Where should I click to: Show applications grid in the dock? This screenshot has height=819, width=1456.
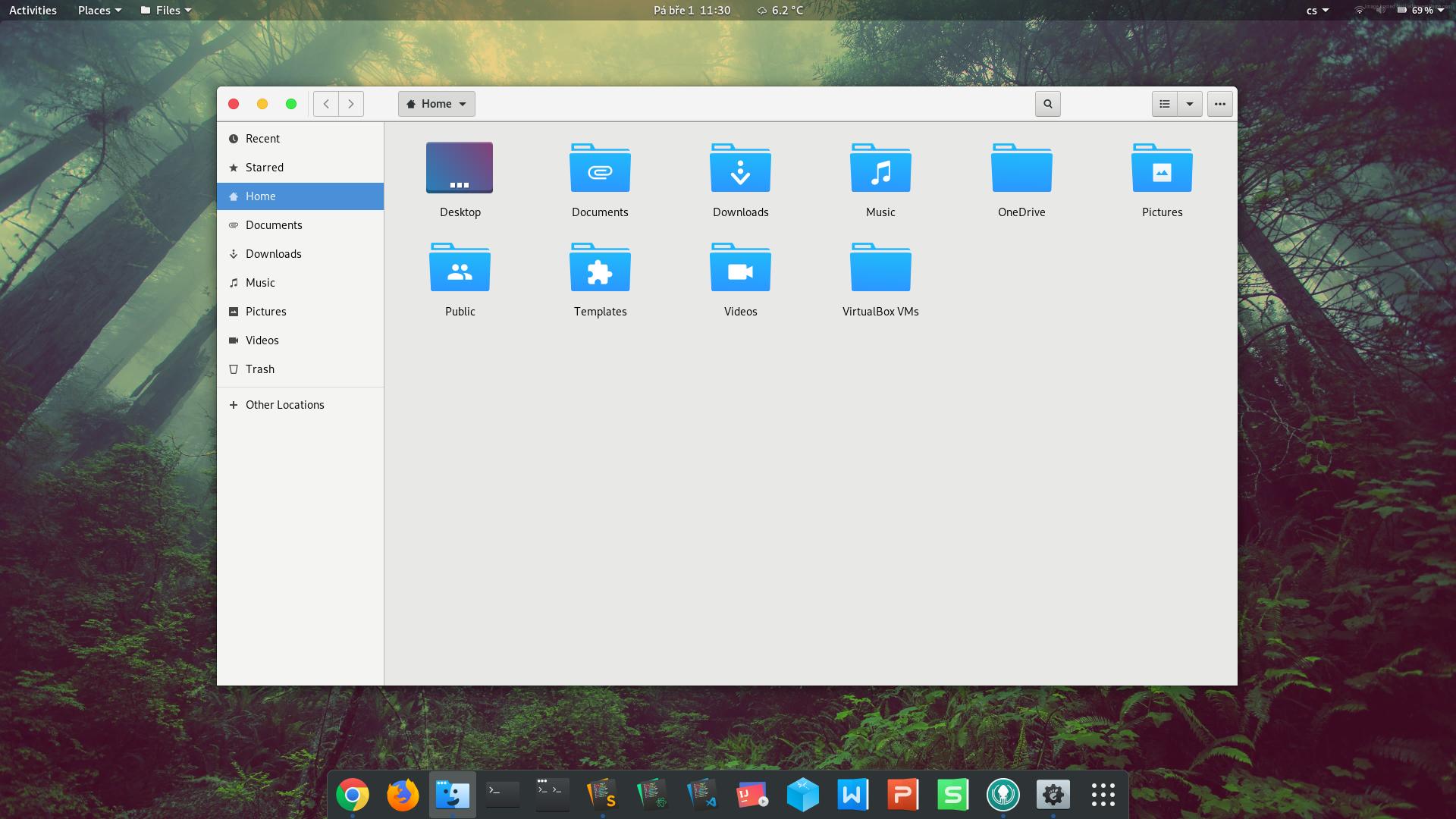1103,795
